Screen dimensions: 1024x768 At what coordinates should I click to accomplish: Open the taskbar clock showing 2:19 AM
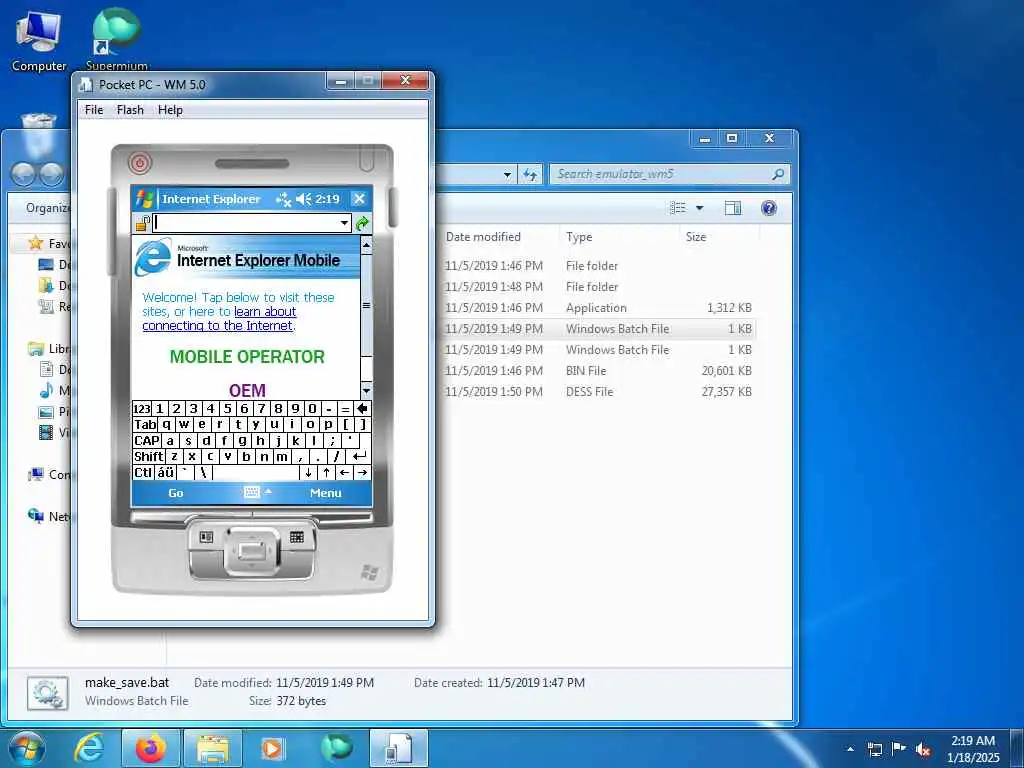point(973,749)
